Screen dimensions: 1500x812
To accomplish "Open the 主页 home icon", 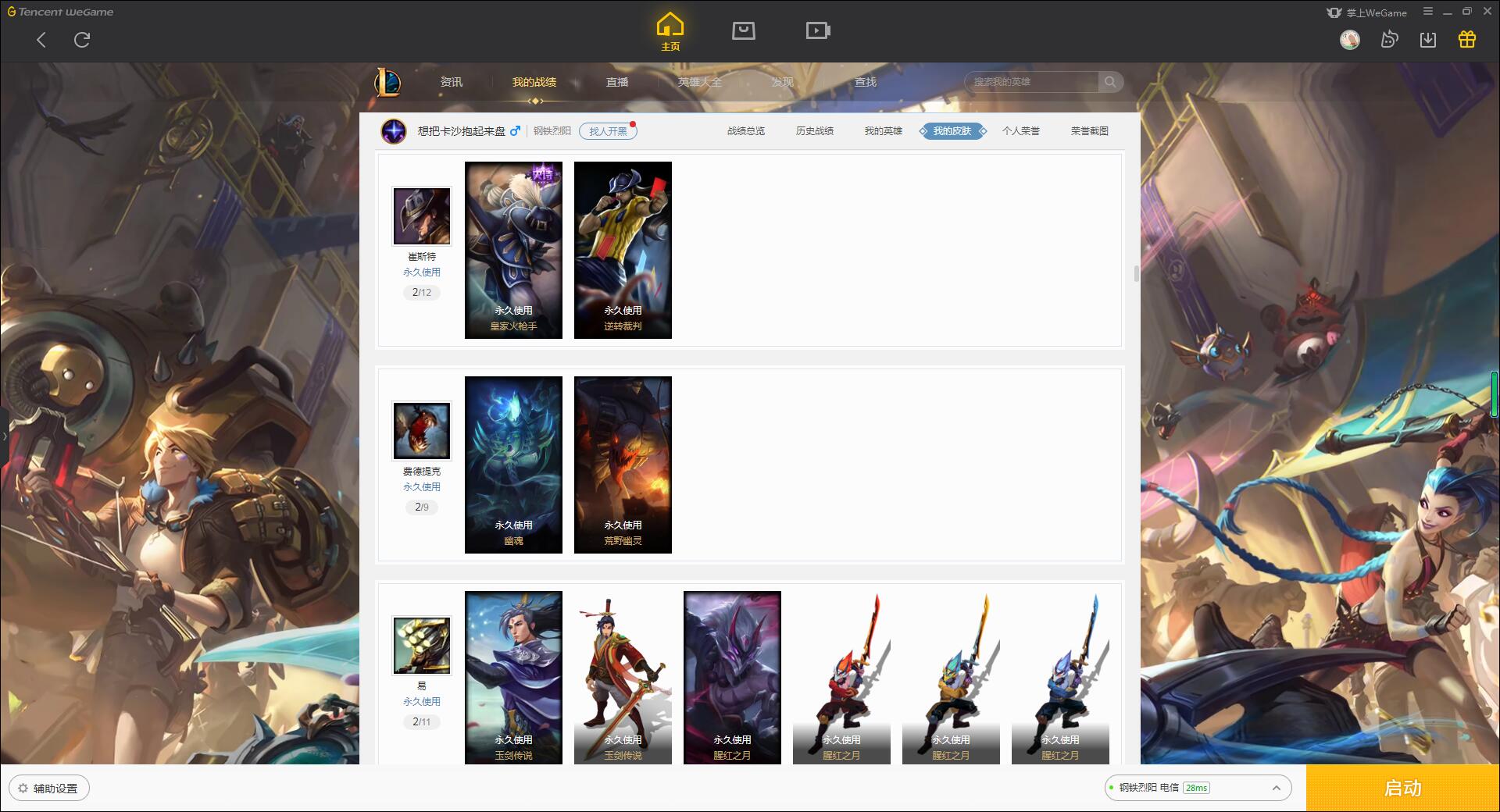I will [670, 32].
